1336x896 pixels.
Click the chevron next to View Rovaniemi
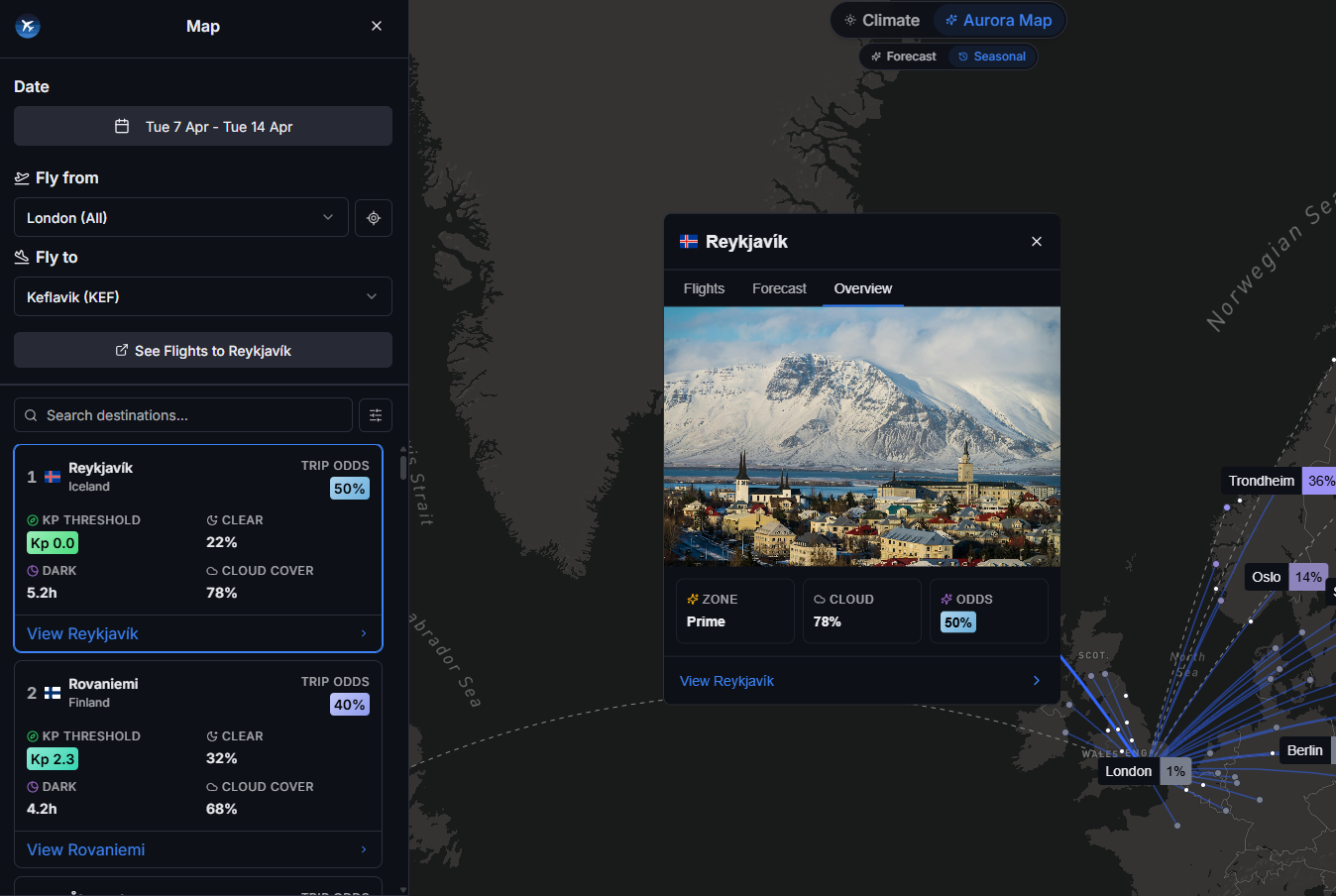coord(363,849)
